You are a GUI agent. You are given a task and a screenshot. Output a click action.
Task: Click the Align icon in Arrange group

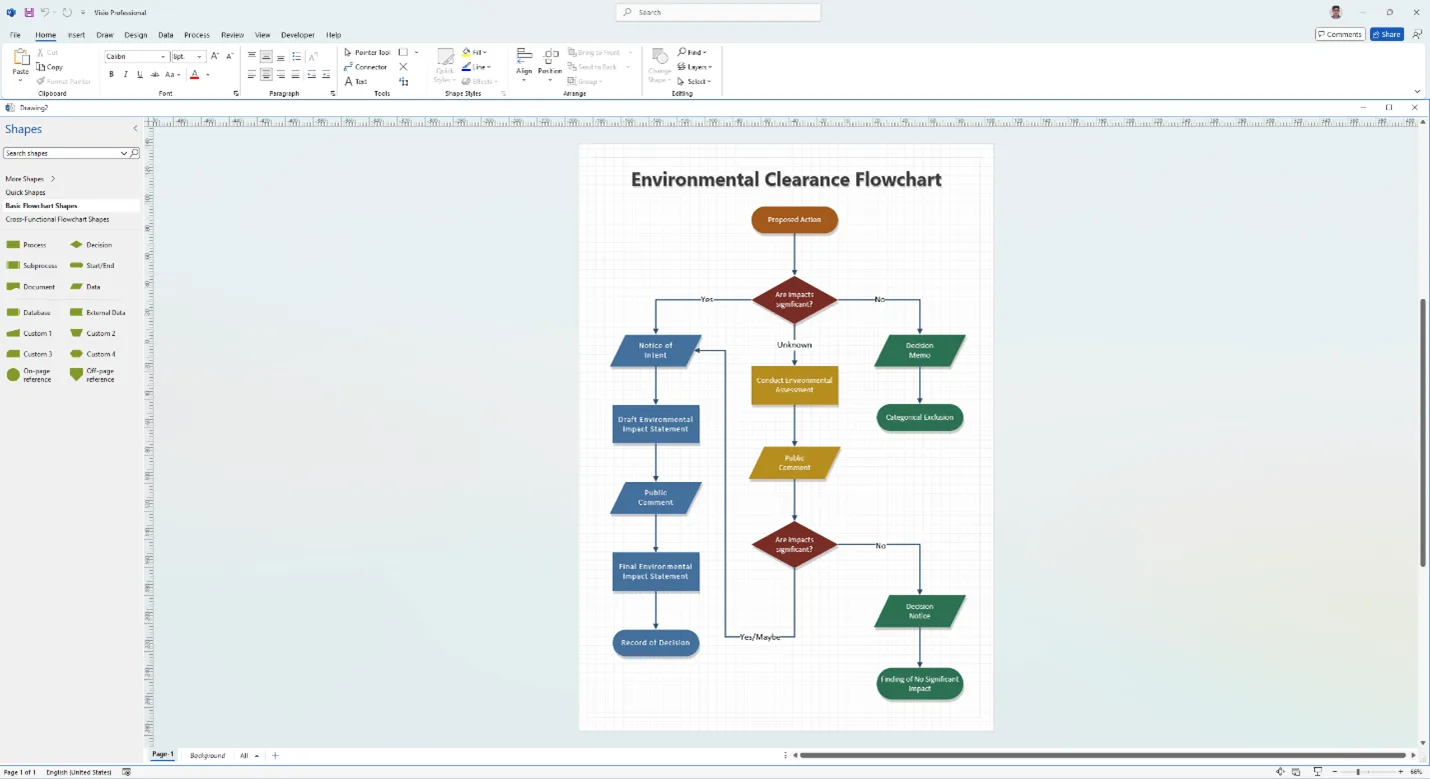pyautogui.click(x=524, y=60)
